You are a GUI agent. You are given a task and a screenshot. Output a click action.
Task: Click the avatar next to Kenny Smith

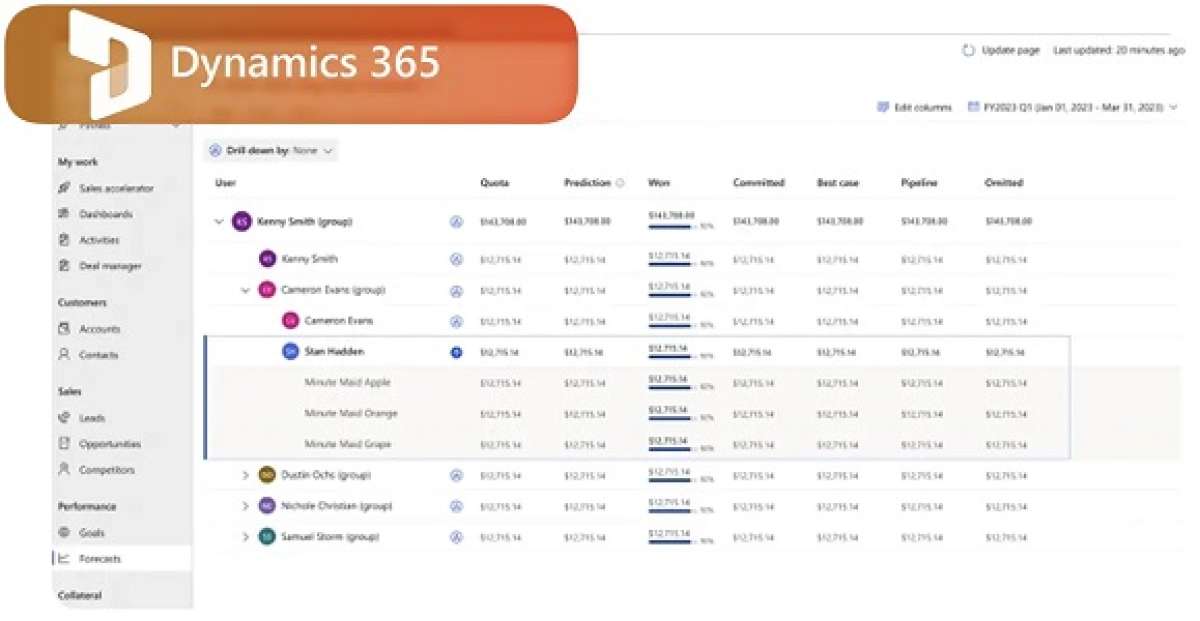[x=267, y=259]
